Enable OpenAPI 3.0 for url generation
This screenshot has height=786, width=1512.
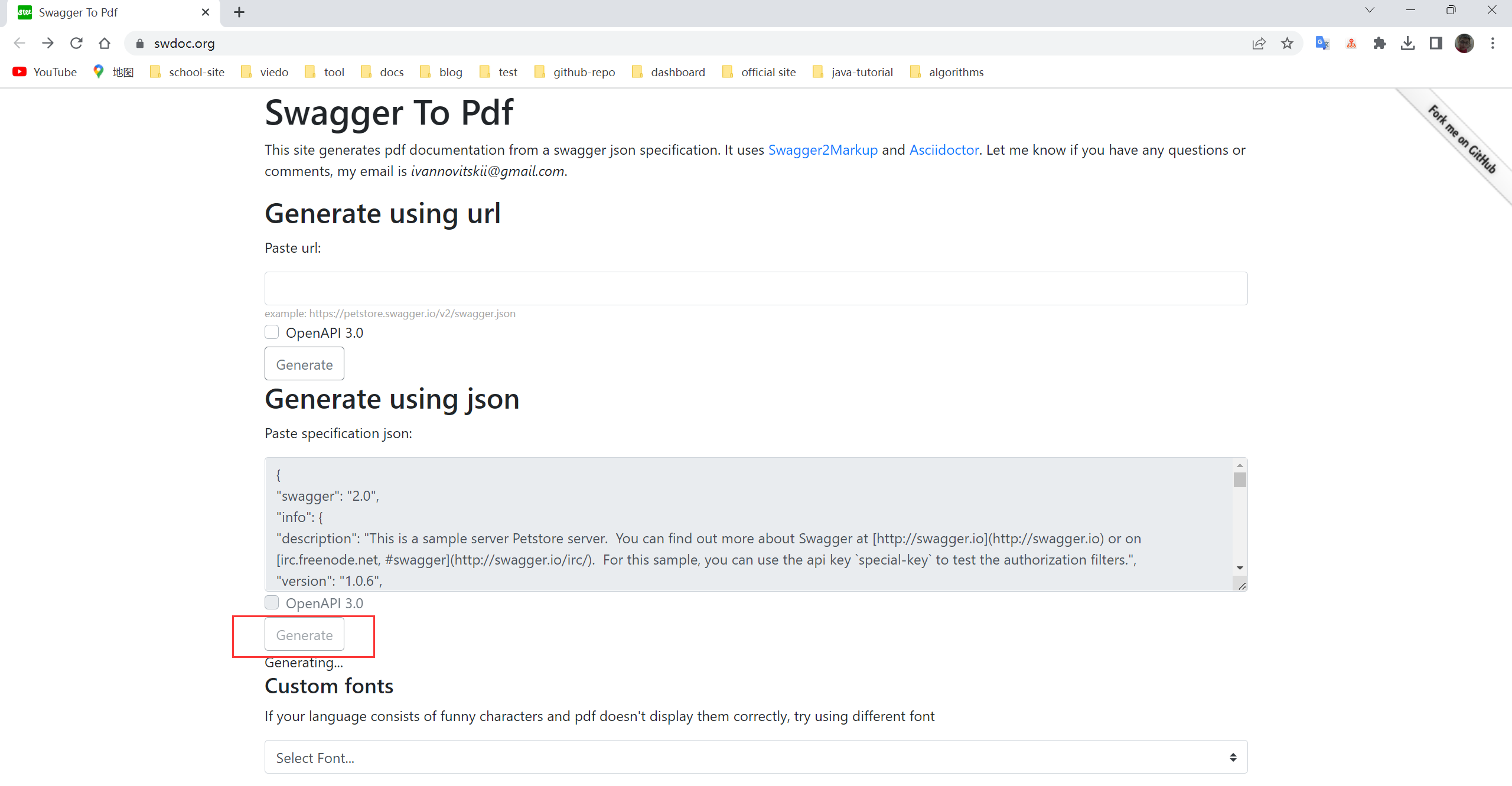(272, 332)
